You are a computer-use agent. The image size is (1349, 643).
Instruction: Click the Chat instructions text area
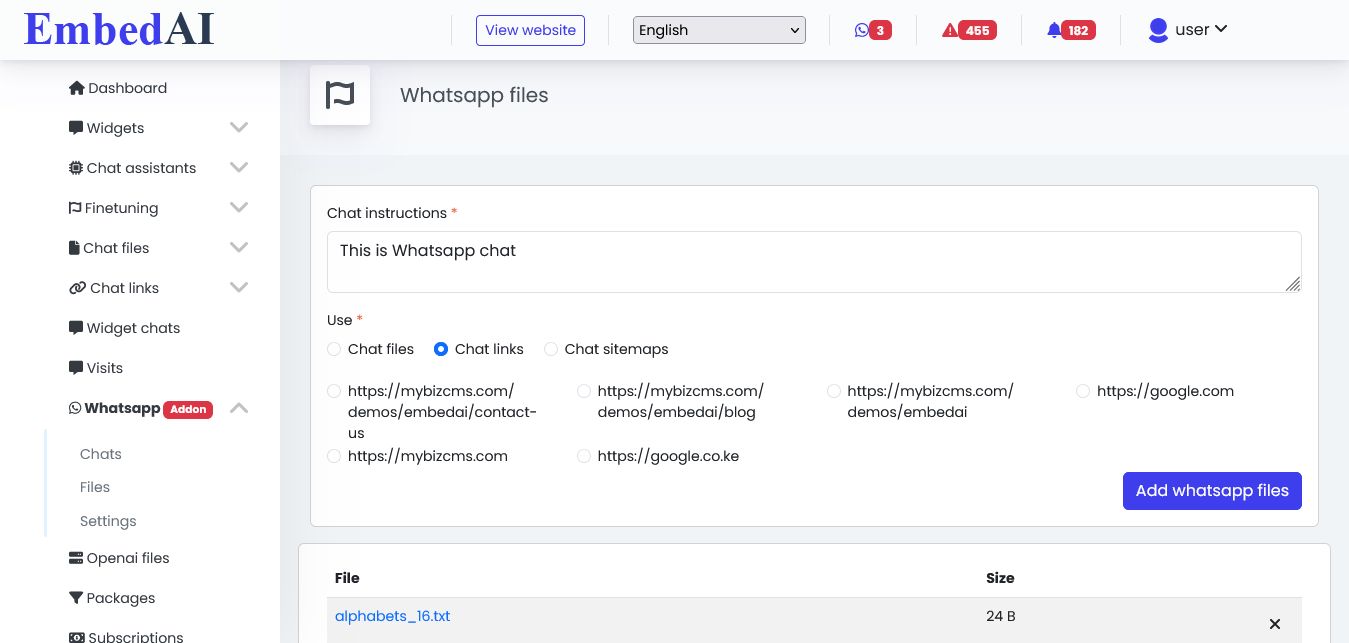[x=813, y=262]
